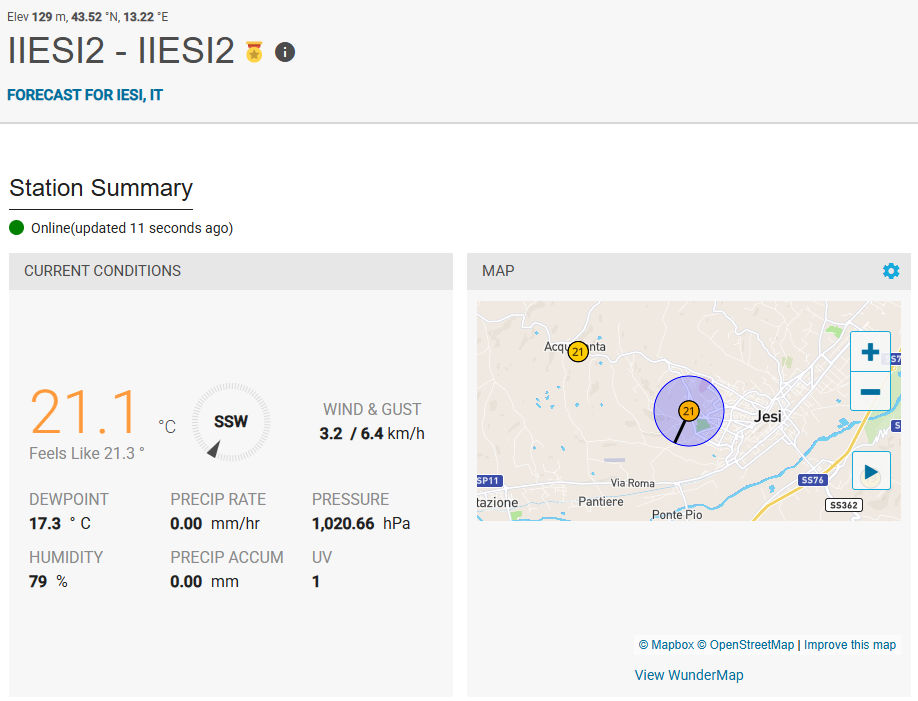Click the gold medal badge icon

pos(254,52)
